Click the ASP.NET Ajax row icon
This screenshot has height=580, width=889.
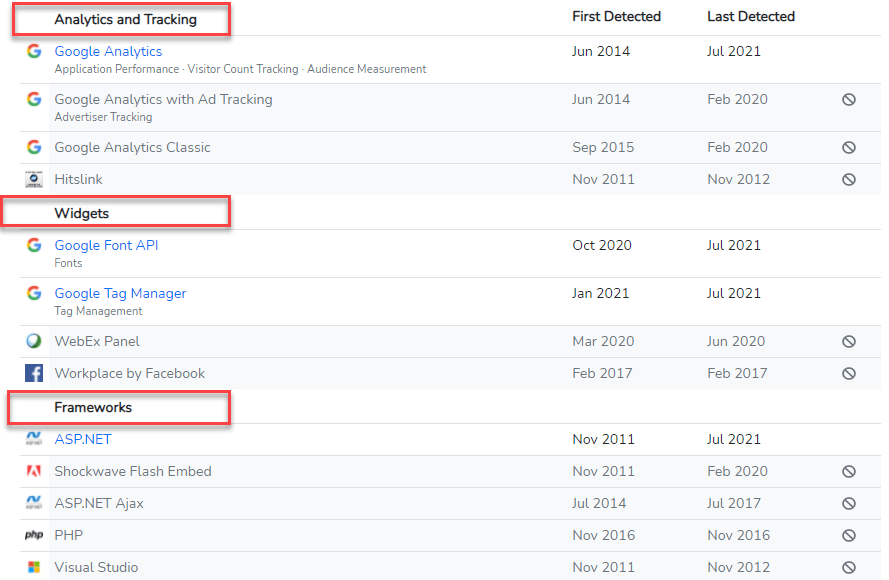(34, 503)
